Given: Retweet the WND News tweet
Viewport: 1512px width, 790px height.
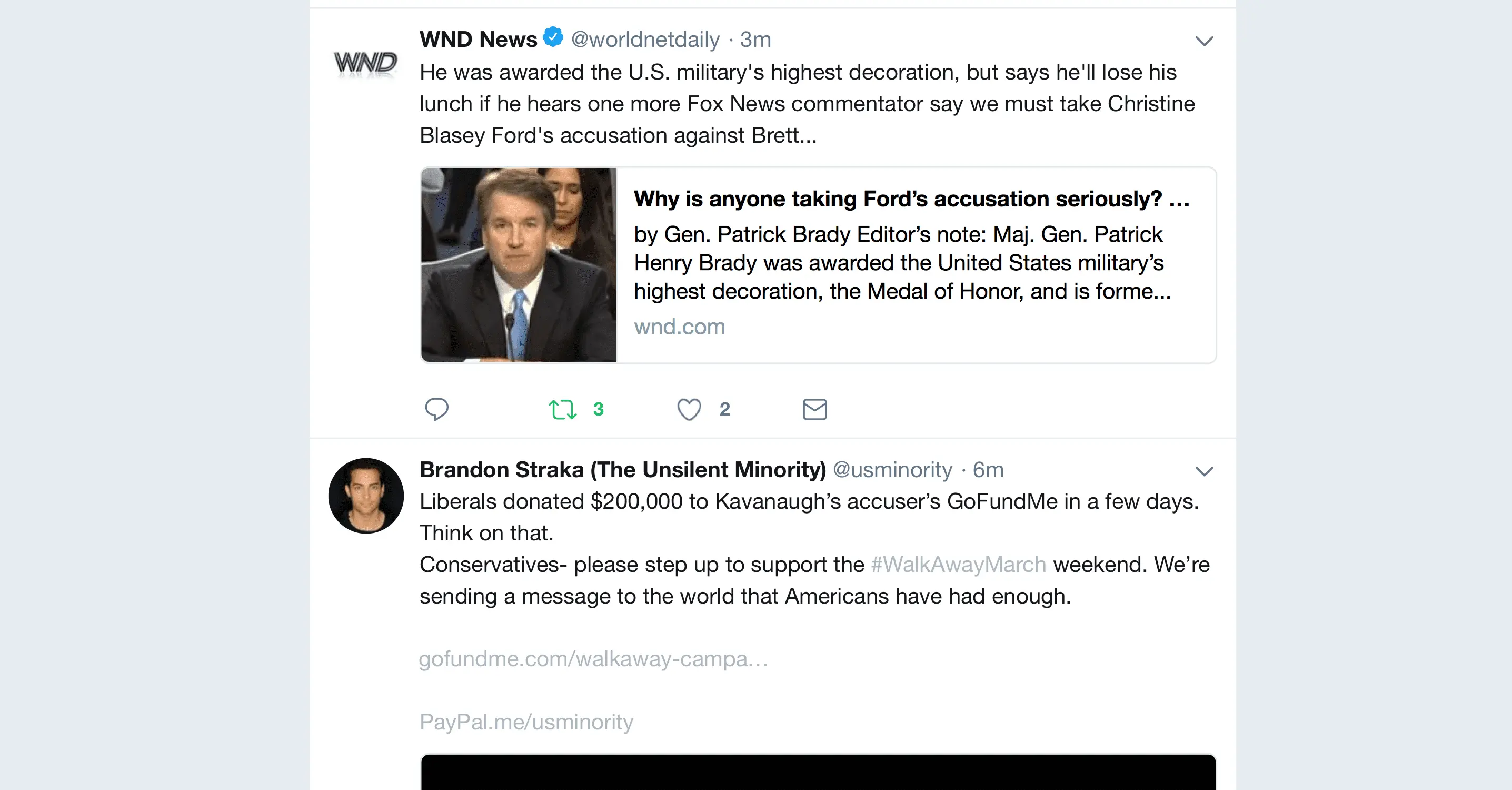Looking at the screenshot, I should tap(562, 409).
